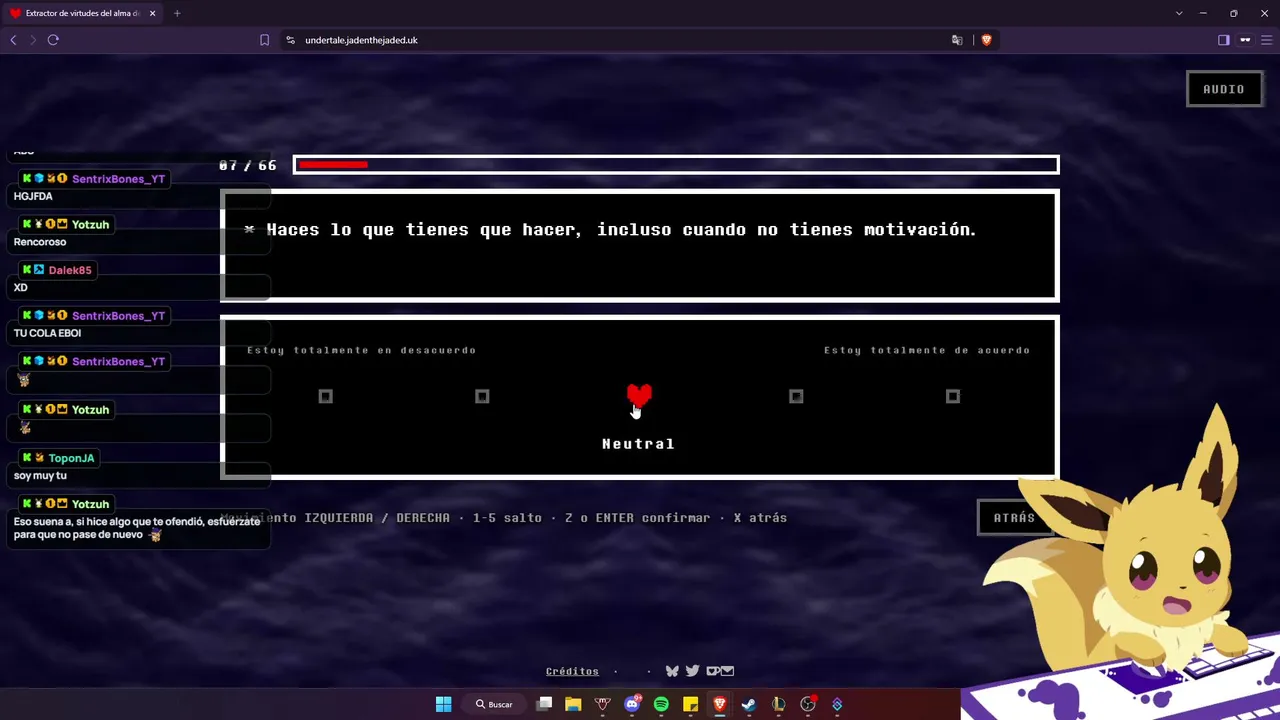Screen dimensions: 1280x720
Task: Open Task View on the taskbar
Action: coord(544,704)
